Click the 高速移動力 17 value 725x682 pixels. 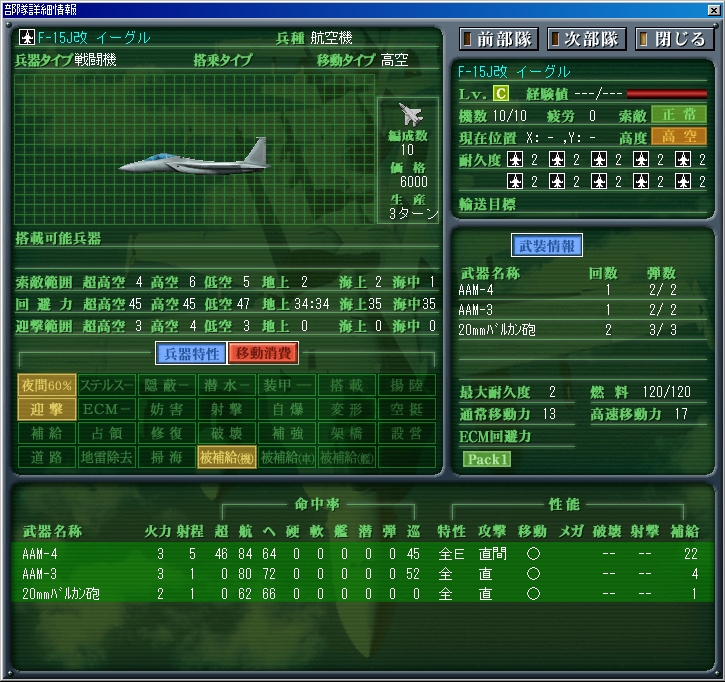(681, 414)
